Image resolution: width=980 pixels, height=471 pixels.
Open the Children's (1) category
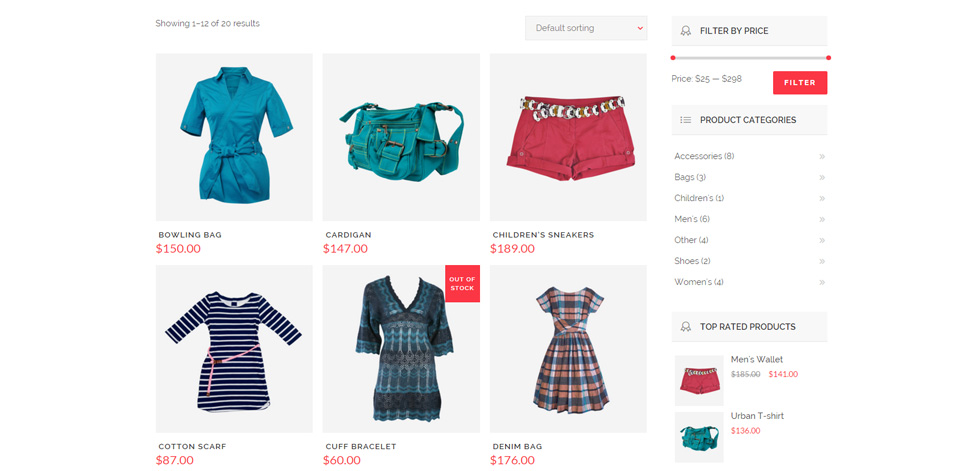[699, 198]
